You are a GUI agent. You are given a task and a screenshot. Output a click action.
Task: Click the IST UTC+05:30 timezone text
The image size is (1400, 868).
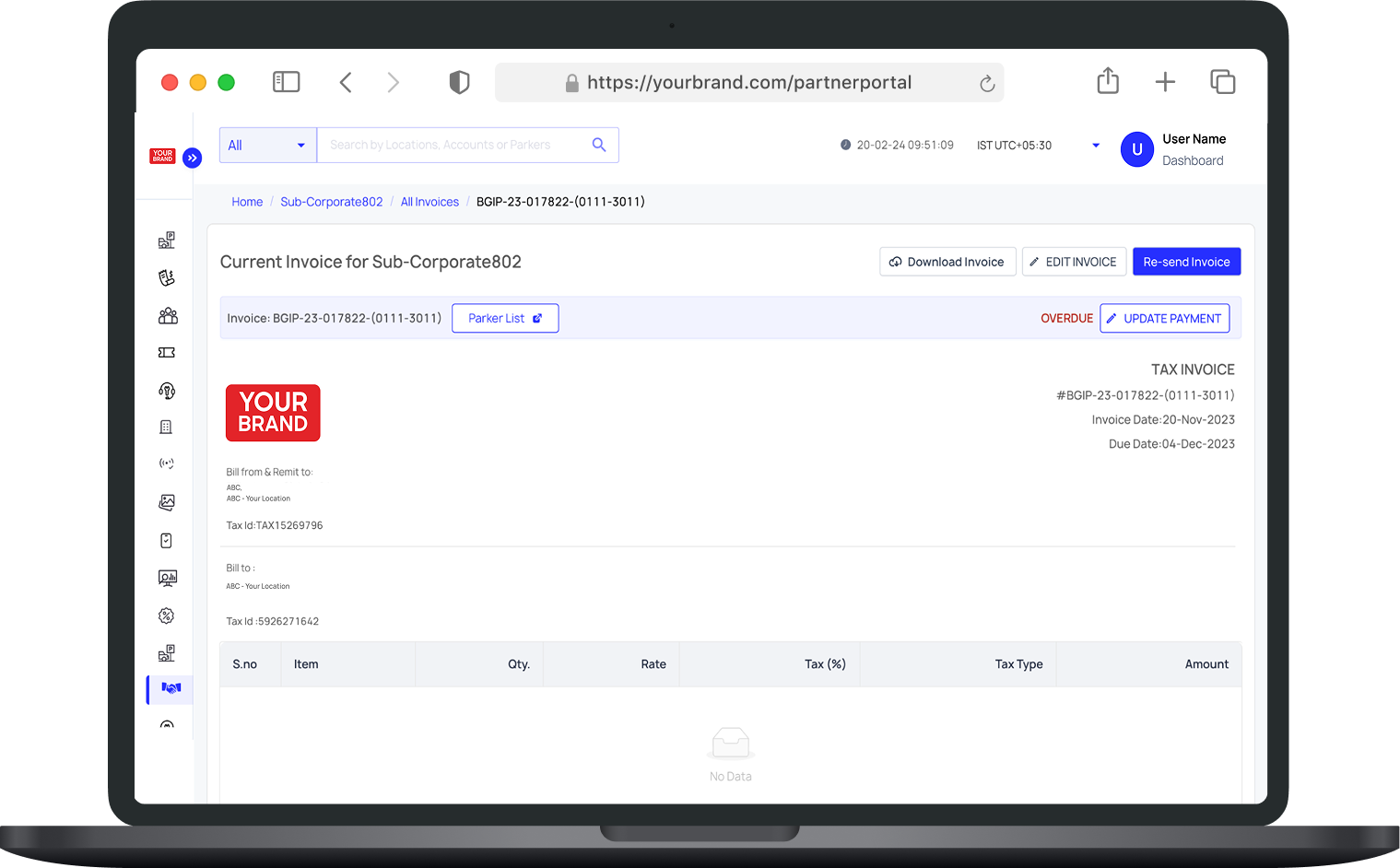click(x=1014, y=145)
